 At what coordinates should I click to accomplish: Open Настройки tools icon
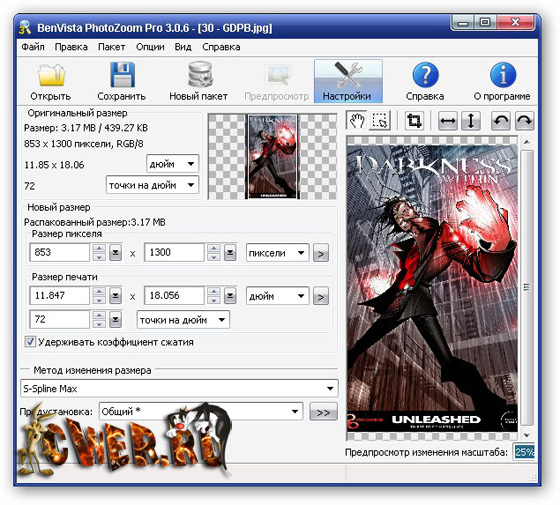(x=348, y=81)
